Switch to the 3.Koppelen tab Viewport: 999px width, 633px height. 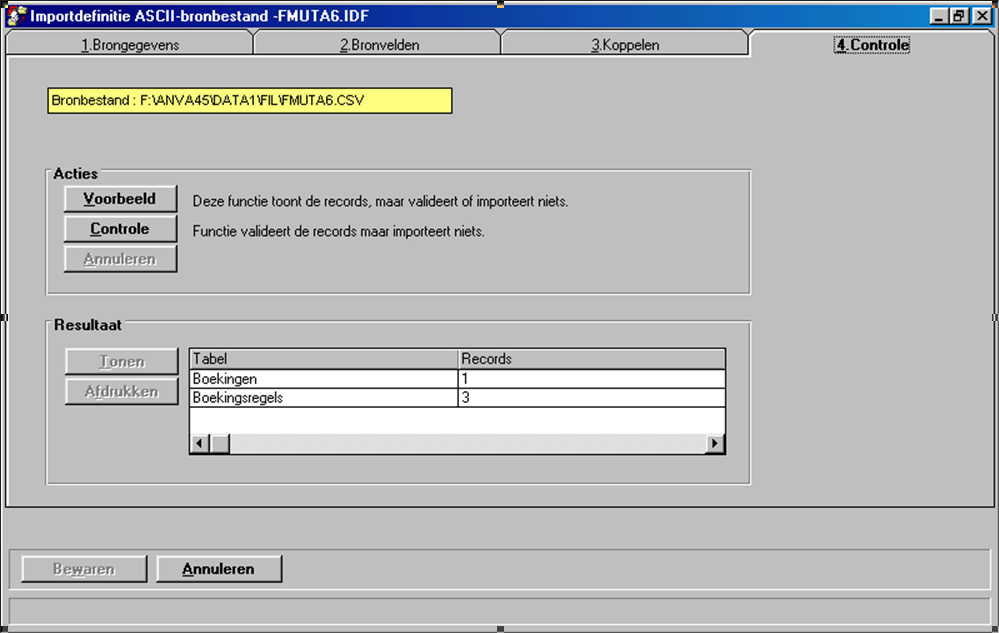[623, 43]
